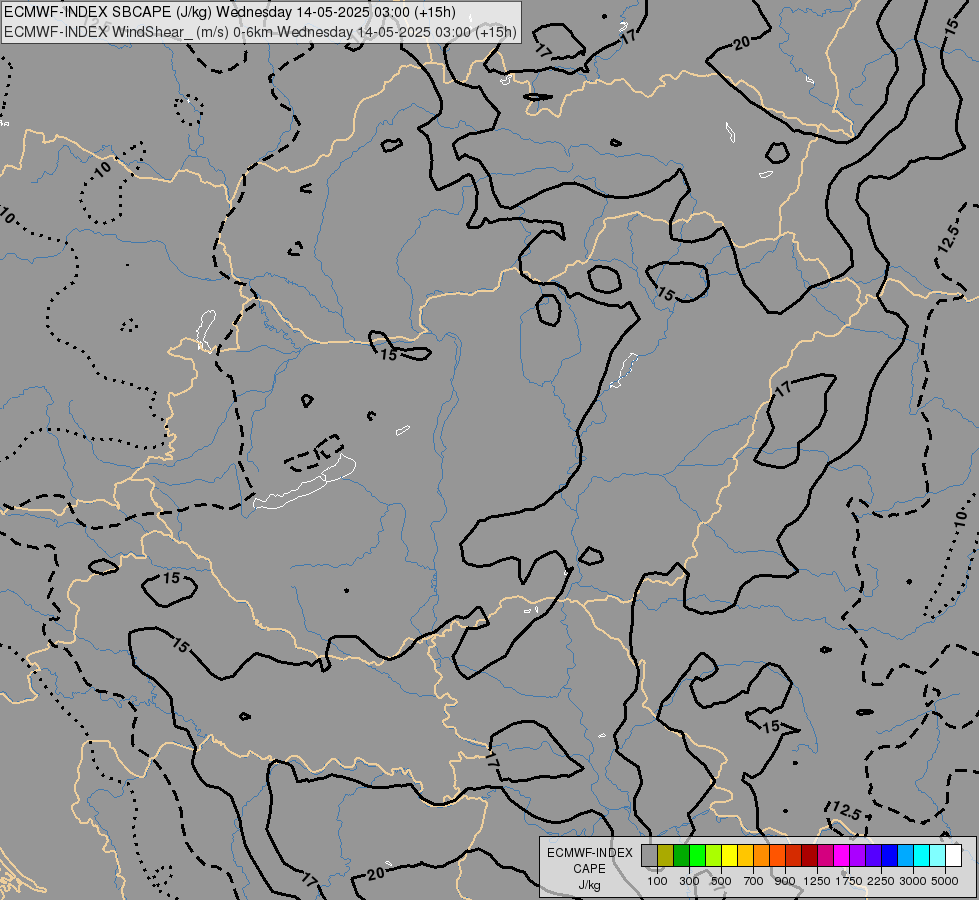Click the WindShear 0-6km title line

[260, 32]
